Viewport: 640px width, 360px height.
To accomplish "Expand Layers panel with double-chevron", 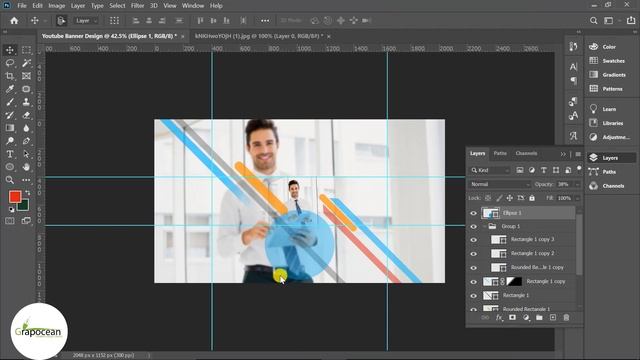I will point(563,154).
